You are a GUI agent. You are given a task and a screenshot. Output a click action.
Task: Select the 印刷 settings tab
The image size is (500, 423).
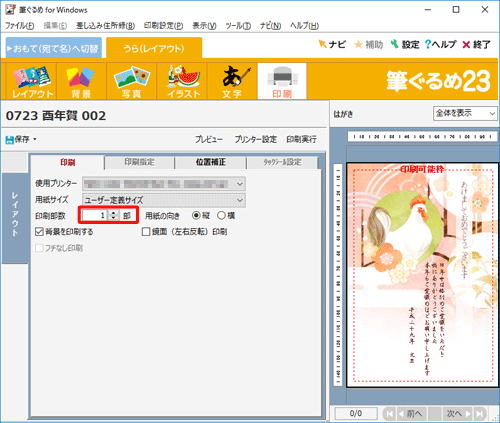click(68, 162)
